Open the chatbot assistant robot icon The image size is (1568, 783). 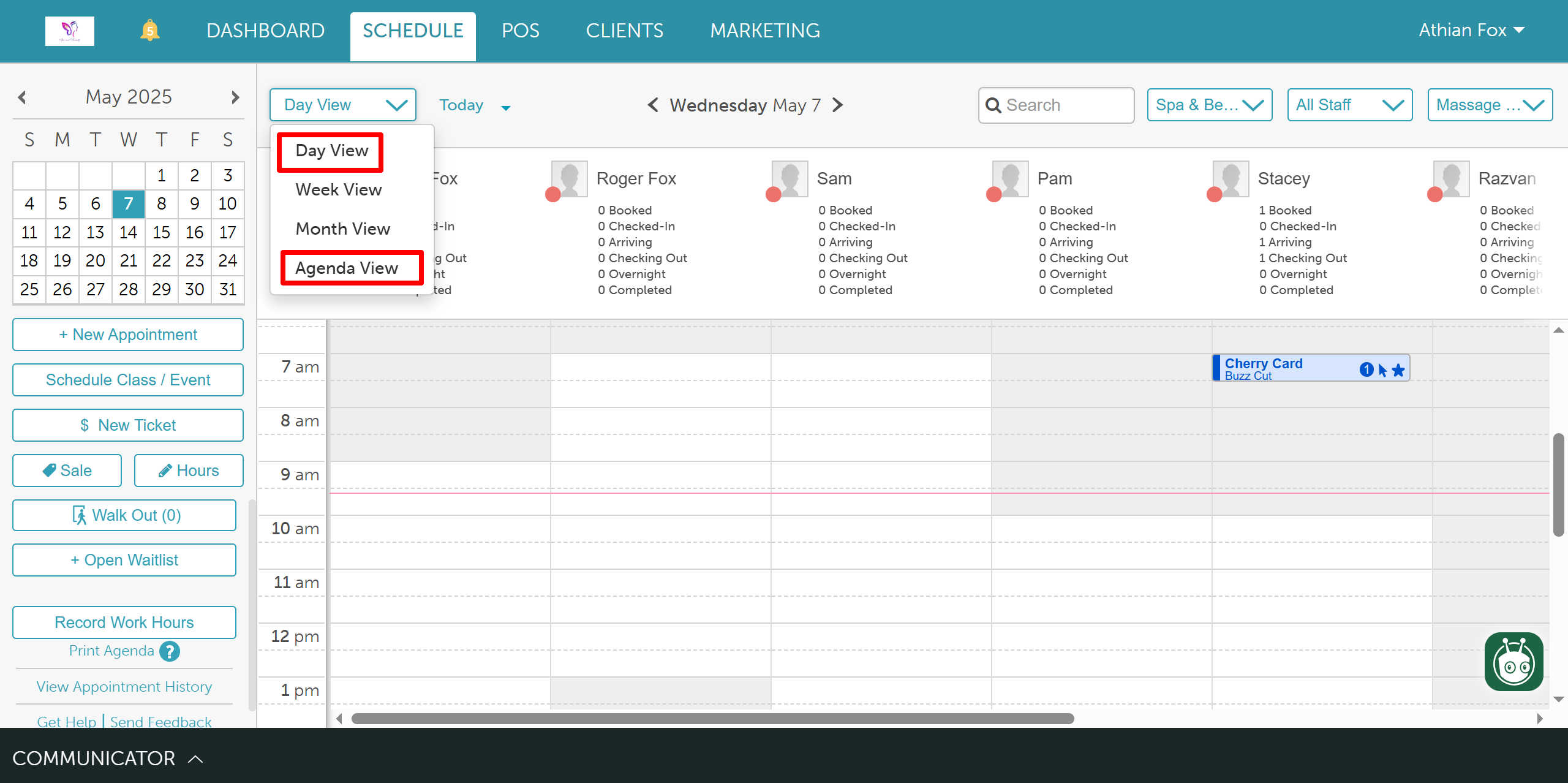pos(1513,662)
